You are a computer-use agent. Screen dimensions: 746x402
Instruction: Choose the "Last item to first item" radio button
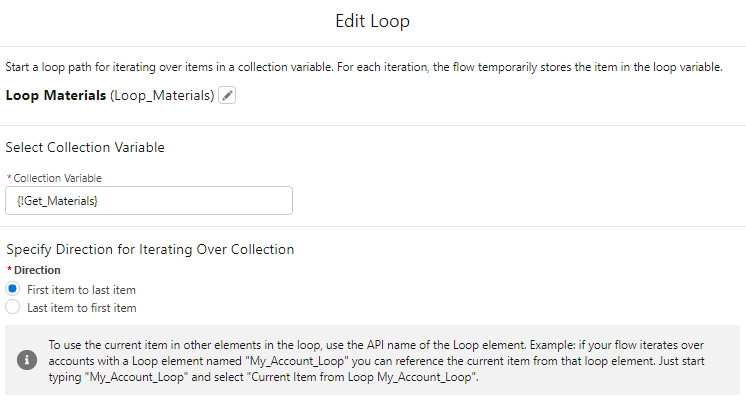13,307
